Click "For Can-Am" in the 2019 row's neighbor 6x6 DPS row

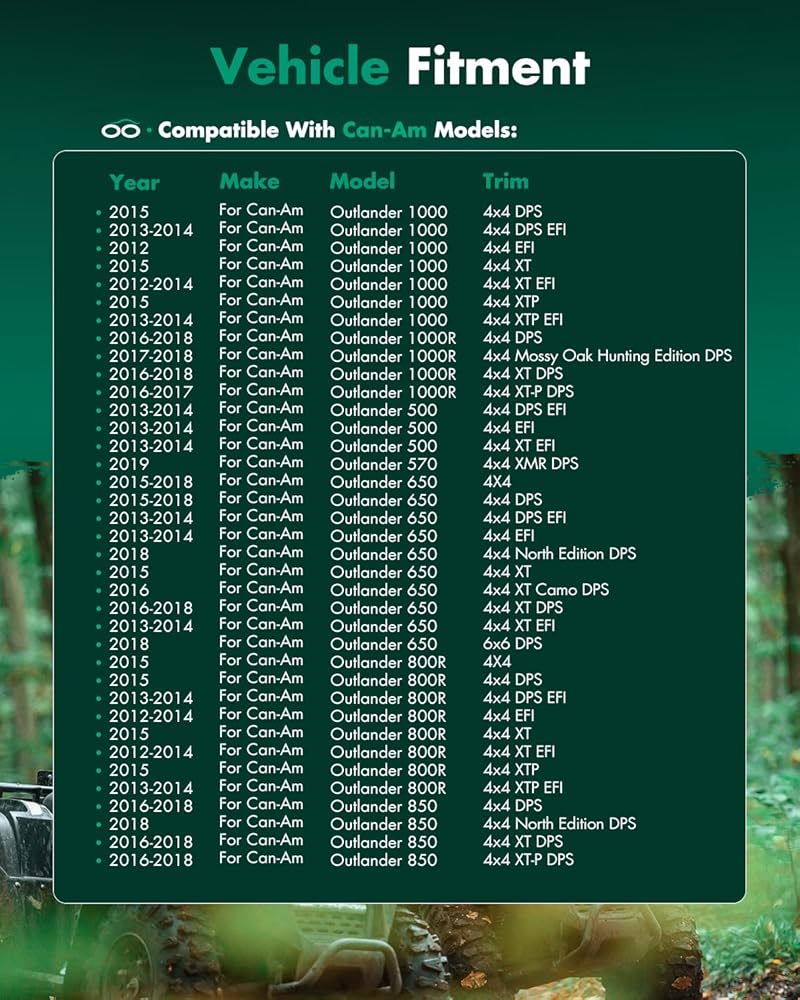tap(261, 642)
